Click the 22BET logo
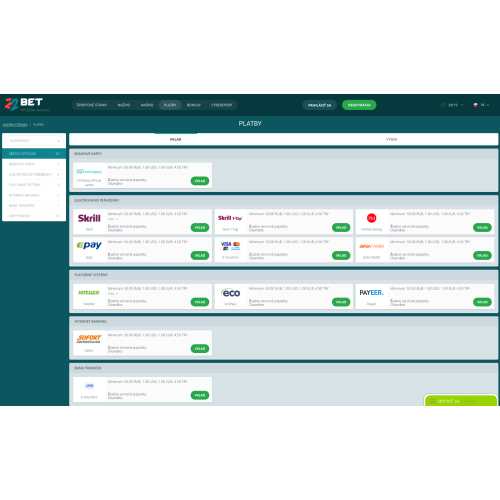The image size is (500, 500). pos(24,104)
